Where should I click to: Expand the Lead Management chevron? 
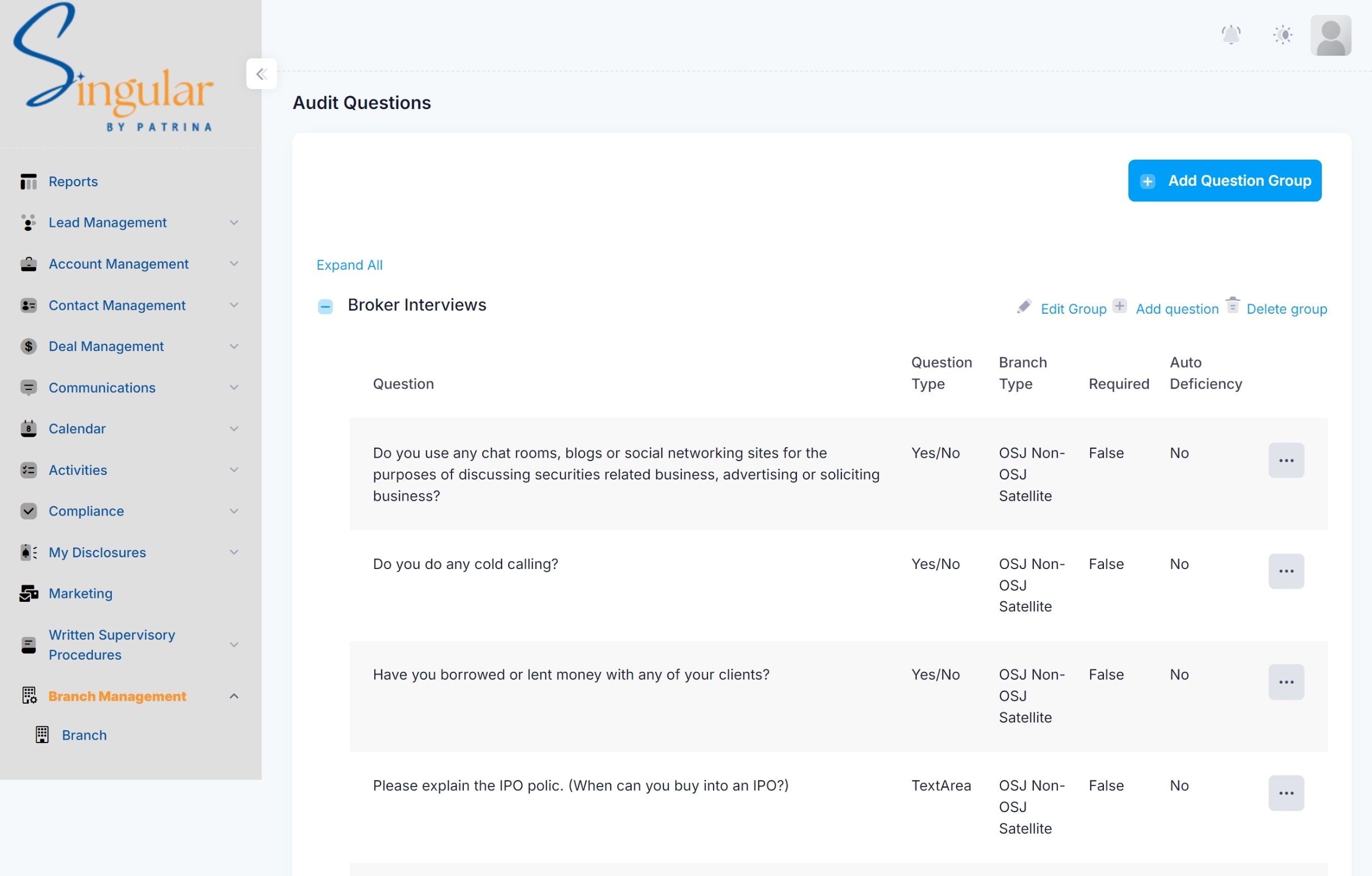pyautogui.click(x=234, y=222)
